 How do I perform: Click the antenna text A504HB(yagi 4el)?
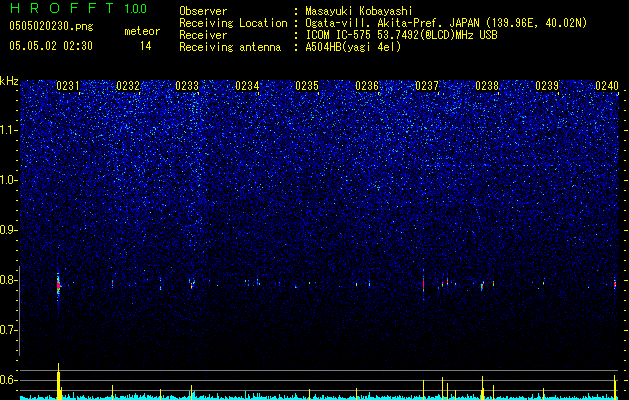coord(353,47)
